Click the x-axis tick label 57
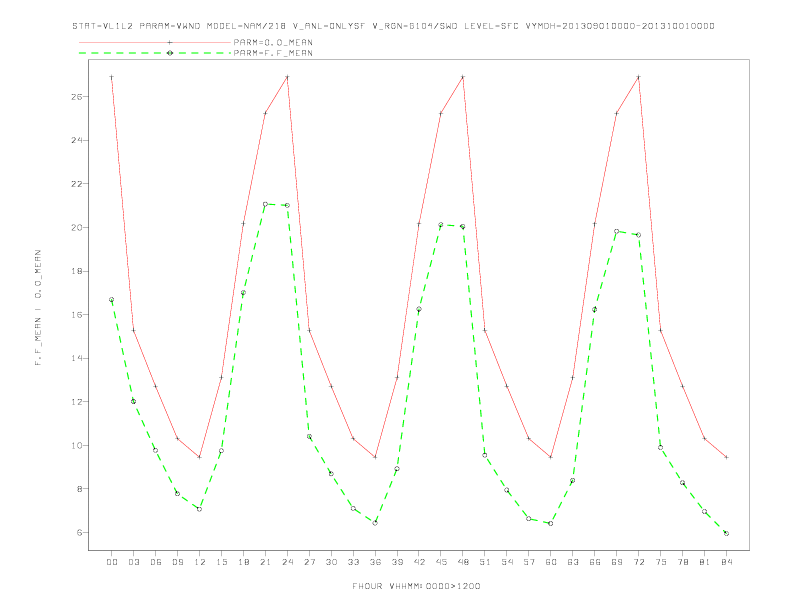Image resolution: width=792 pixels, height=612 pixels. pyautogui.click(x=529, y=562)
